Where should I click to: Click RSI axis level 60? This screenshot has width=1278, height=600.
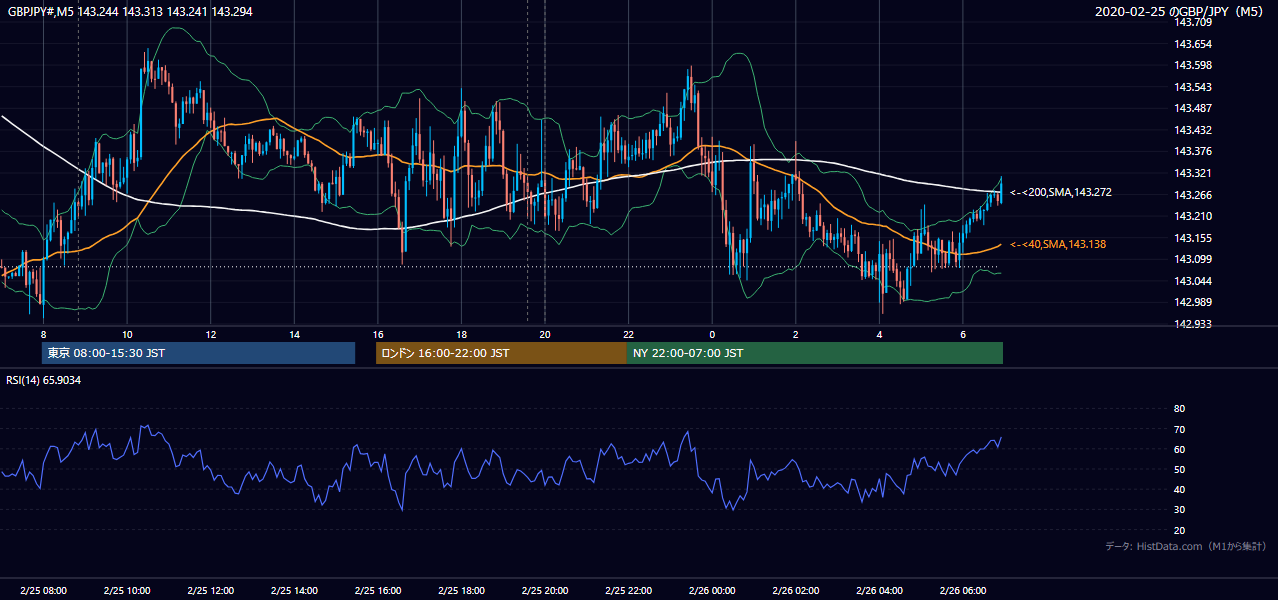click(x=1179, y=449)
